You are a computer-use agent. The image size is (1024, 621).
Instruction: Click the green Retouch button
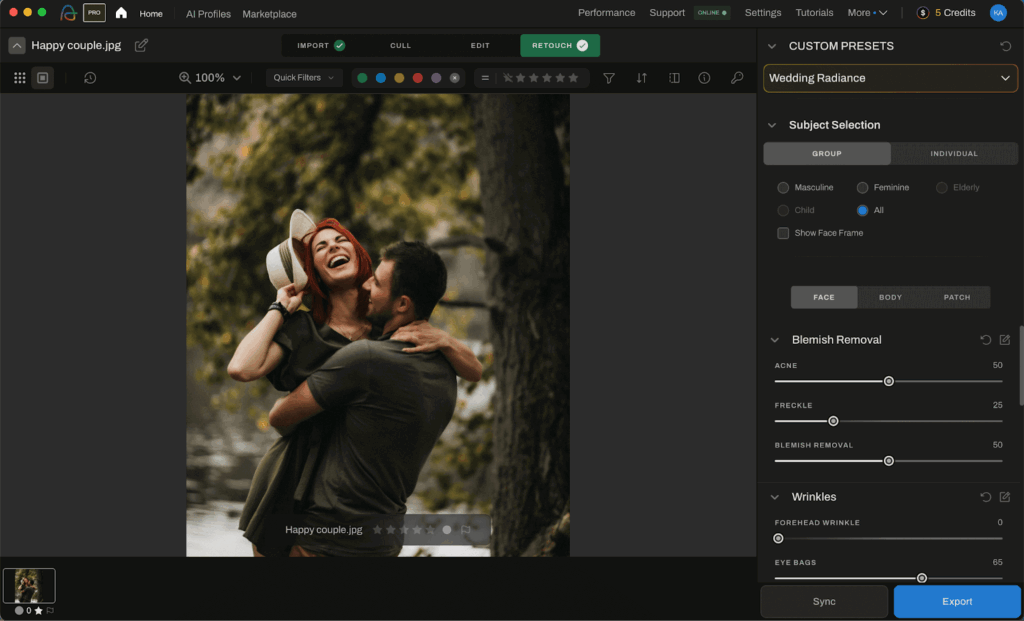point(560,45)
